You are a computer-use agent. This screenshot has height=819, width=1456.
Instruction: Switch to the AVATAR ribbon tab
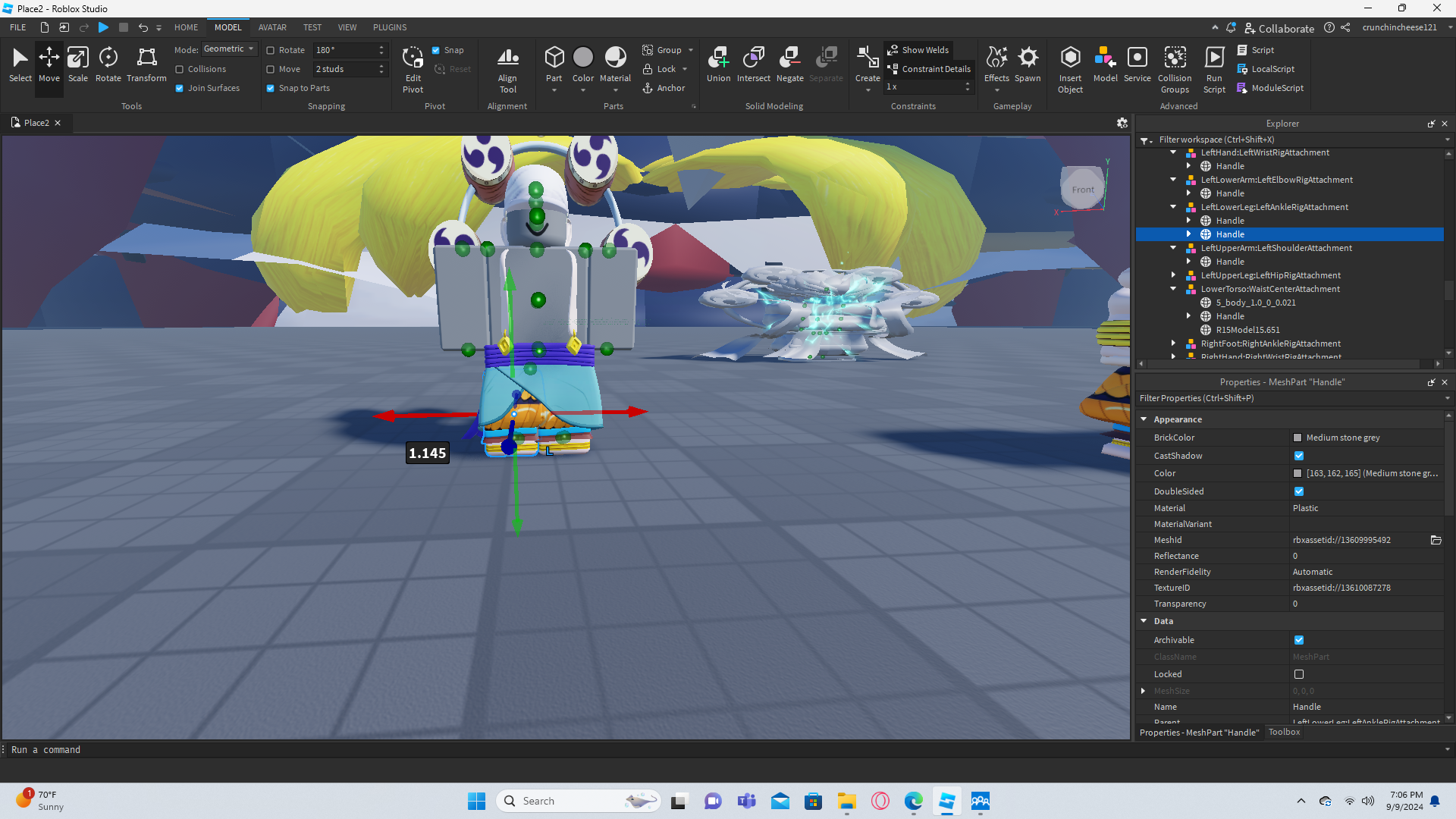click(x=272, y=27)
